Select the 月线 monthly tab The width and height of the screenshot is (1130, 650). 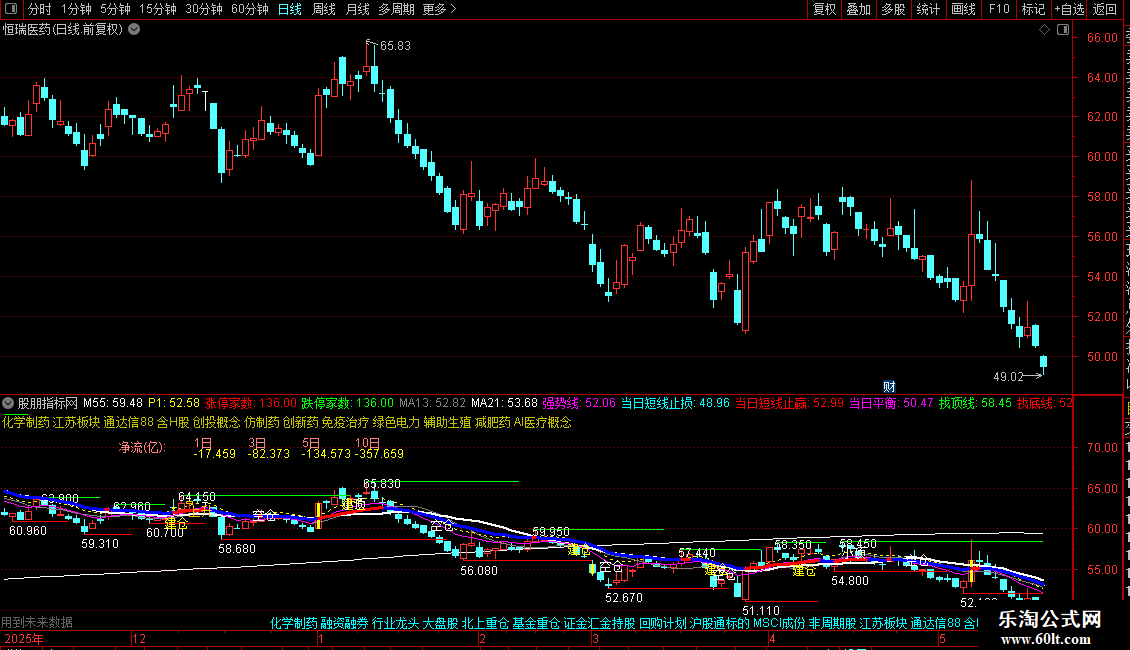(357, 9)
